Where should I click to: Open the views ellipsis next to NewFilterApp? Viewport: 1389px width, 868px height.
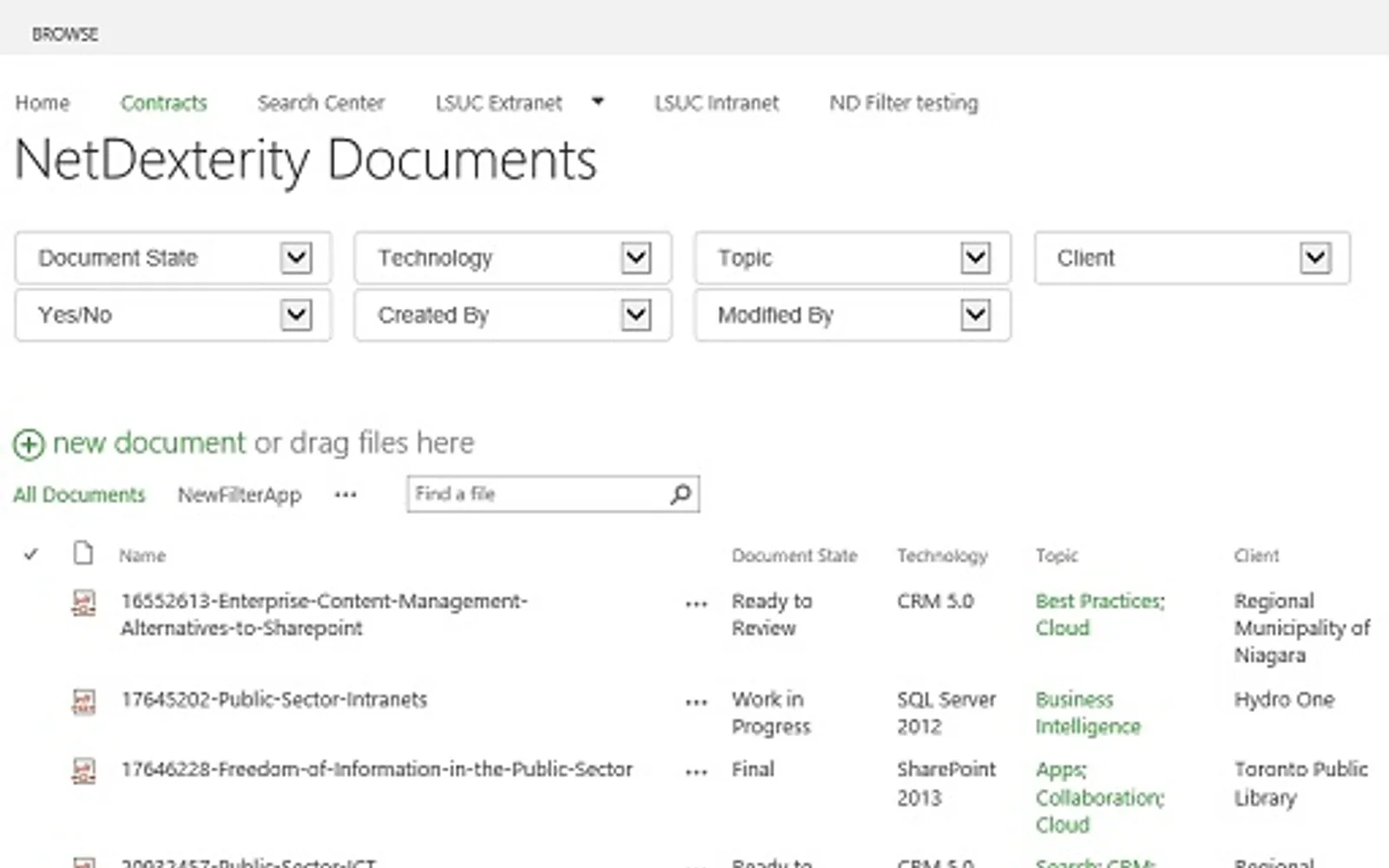click(x=346, y=495)
